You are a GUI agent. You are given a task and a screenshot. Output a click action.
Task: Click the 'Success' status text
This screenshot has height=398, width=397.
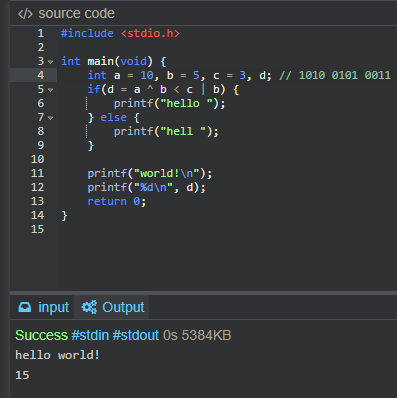click(41, 335)
